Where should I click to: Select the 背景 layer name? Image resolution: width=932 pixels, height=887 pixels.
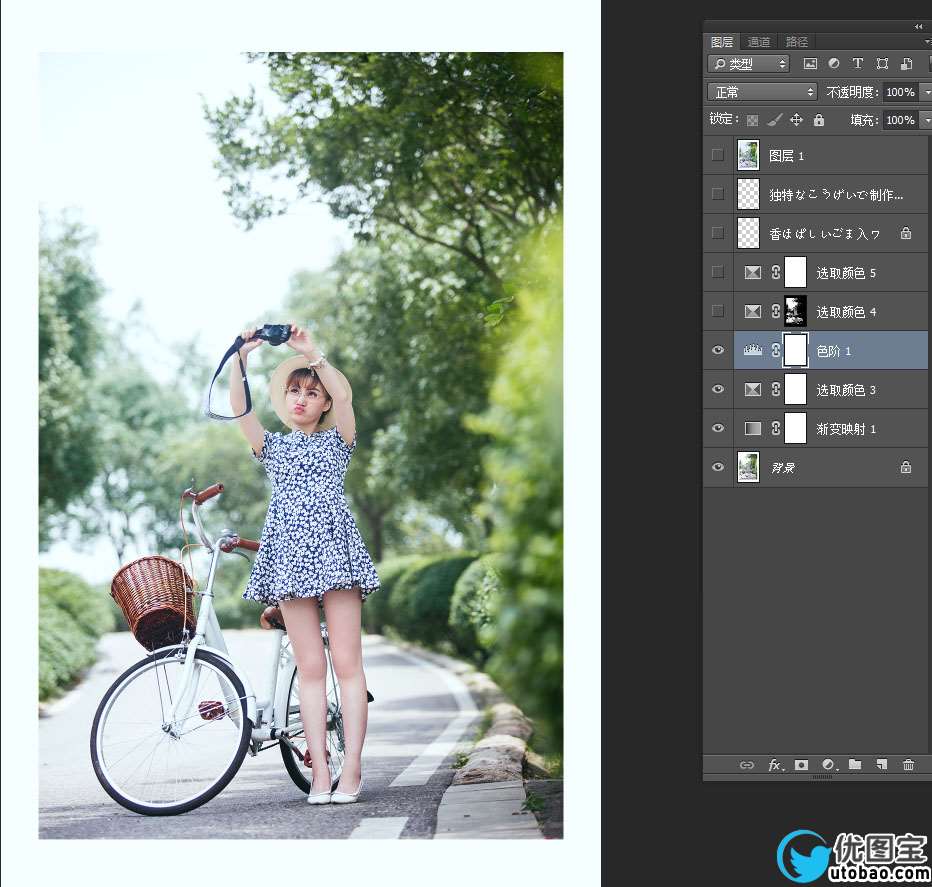[x=783, y=468]
